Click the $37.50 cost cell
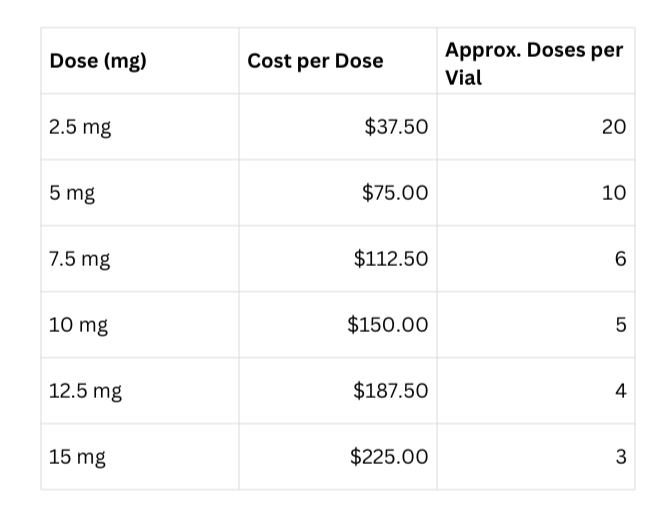 338,127
